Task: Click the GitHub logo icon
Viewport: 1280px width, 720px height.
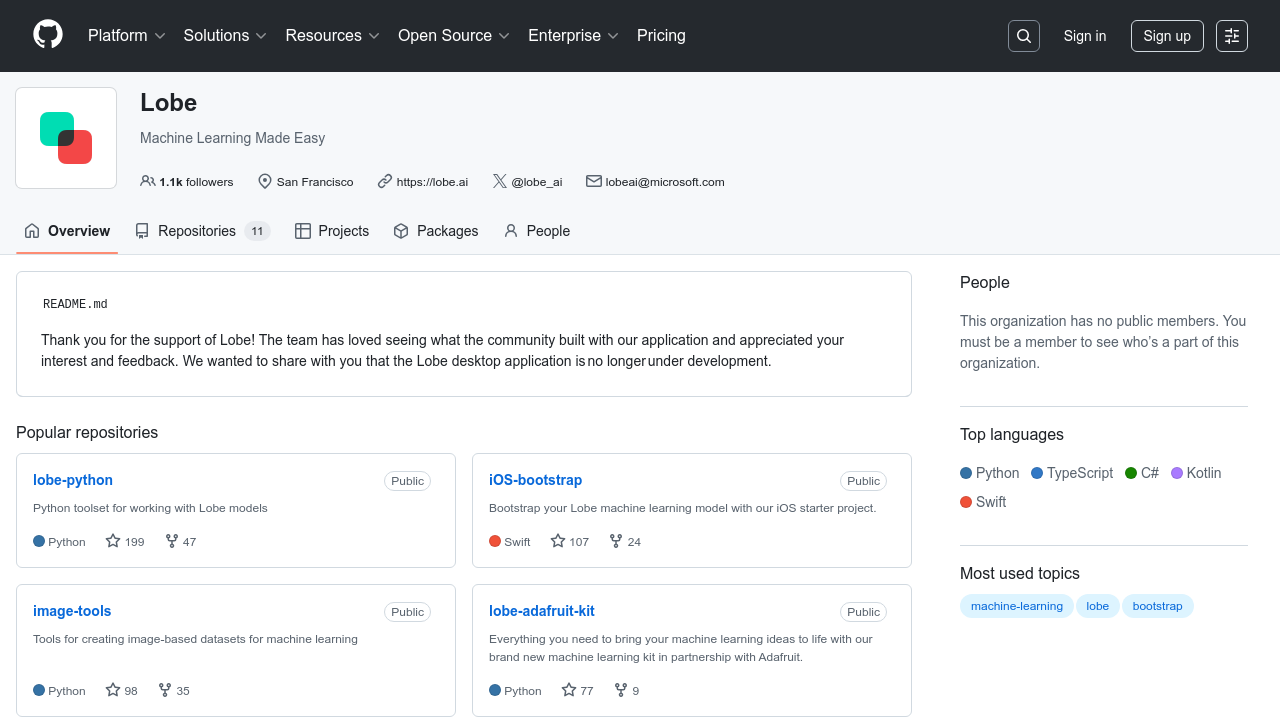Action: [48, 35]
